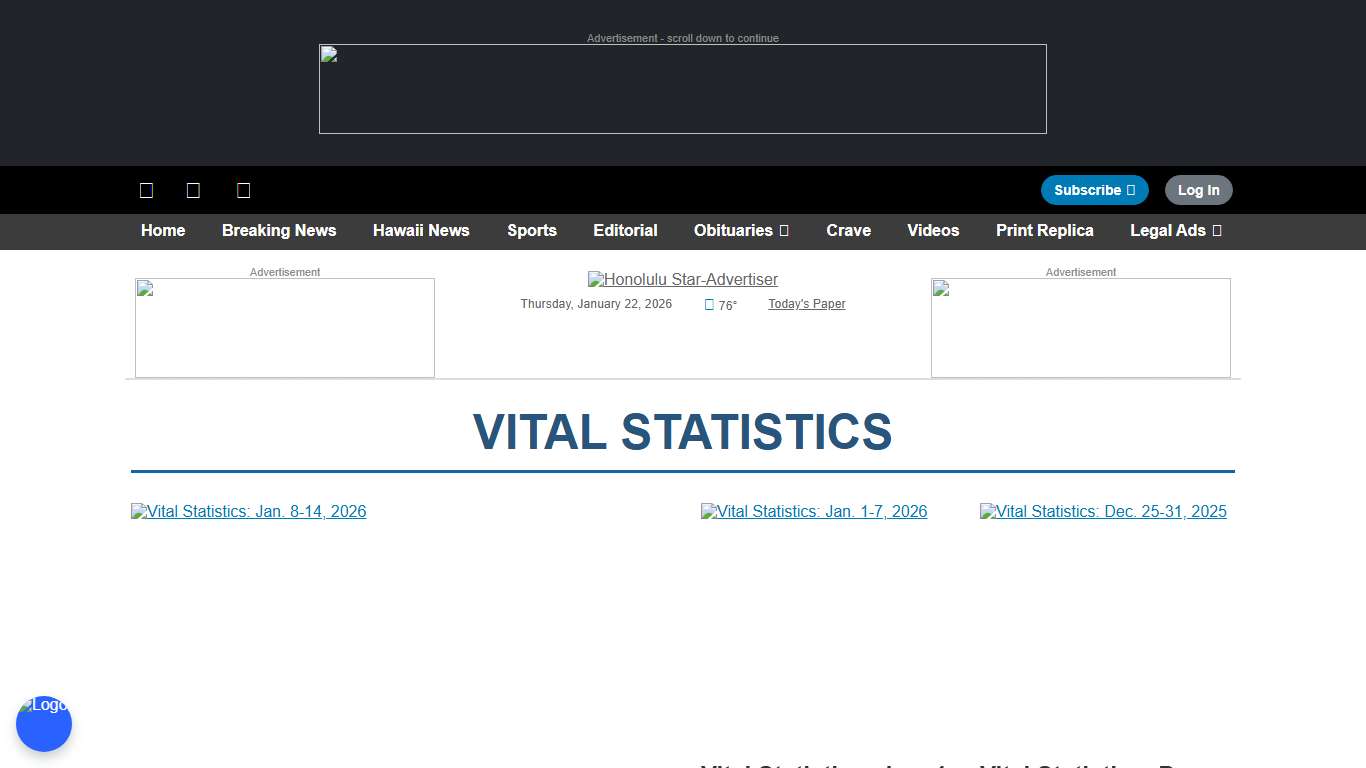Open the Print Replica section
The width and height of the screenshot is (1366, 768).
click(x=1044, y=231)
